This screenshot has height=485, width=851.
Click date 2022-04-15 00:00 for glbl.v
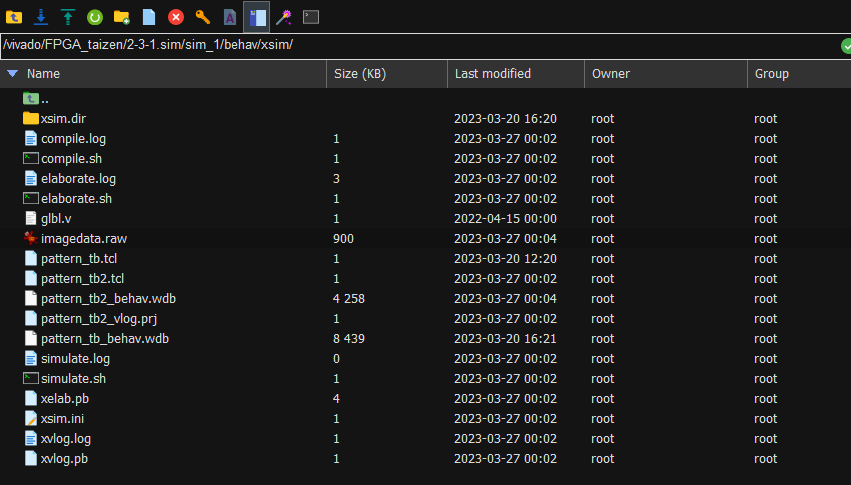(x=505, y=219)
